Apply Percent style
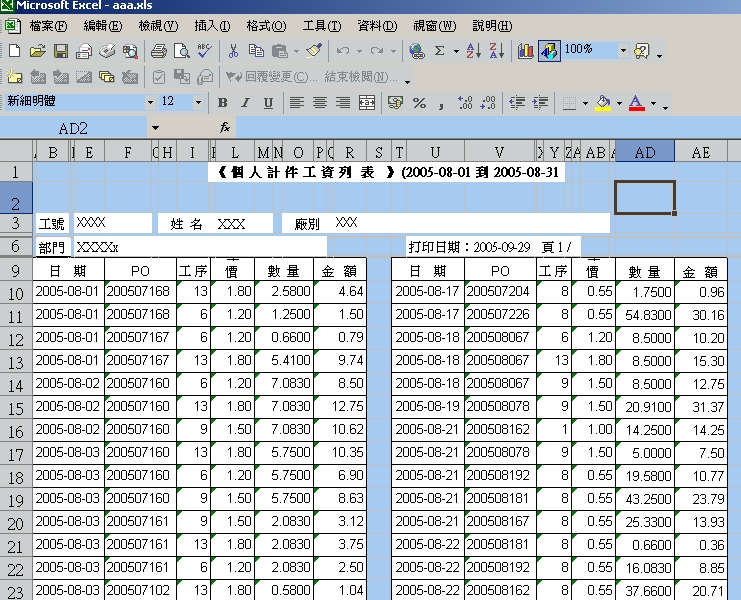Viewport: 741px width, 600px height. click(419, 102)
